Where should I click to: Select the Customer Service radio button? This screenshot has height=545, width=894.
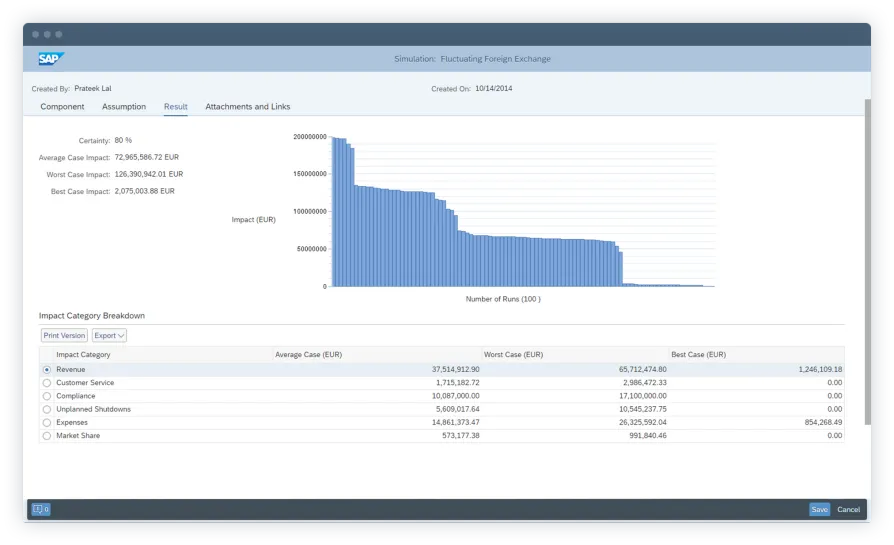(x=46, y=383)
